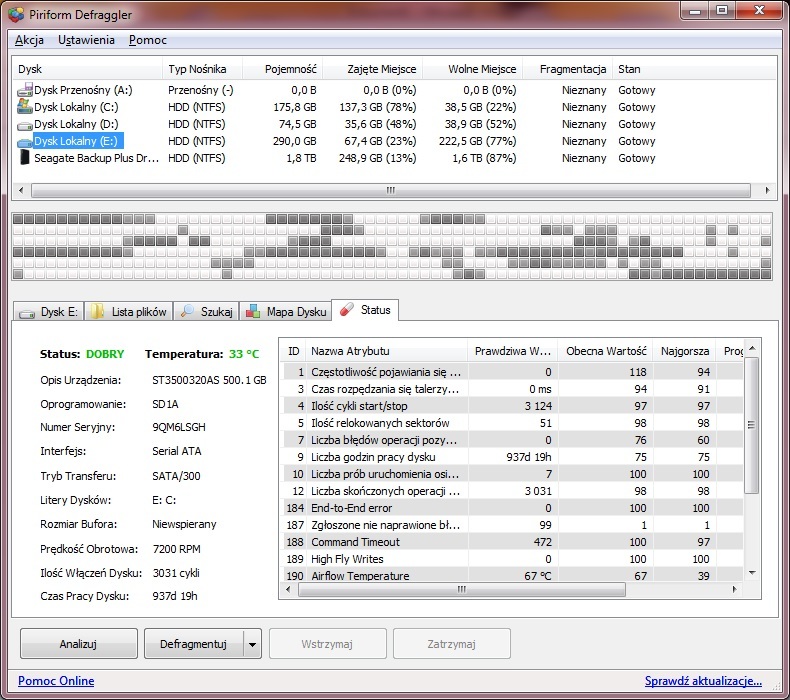
Task: Select the Dysk Przenośny (A:) row
Action: click(x=393, y=90)
